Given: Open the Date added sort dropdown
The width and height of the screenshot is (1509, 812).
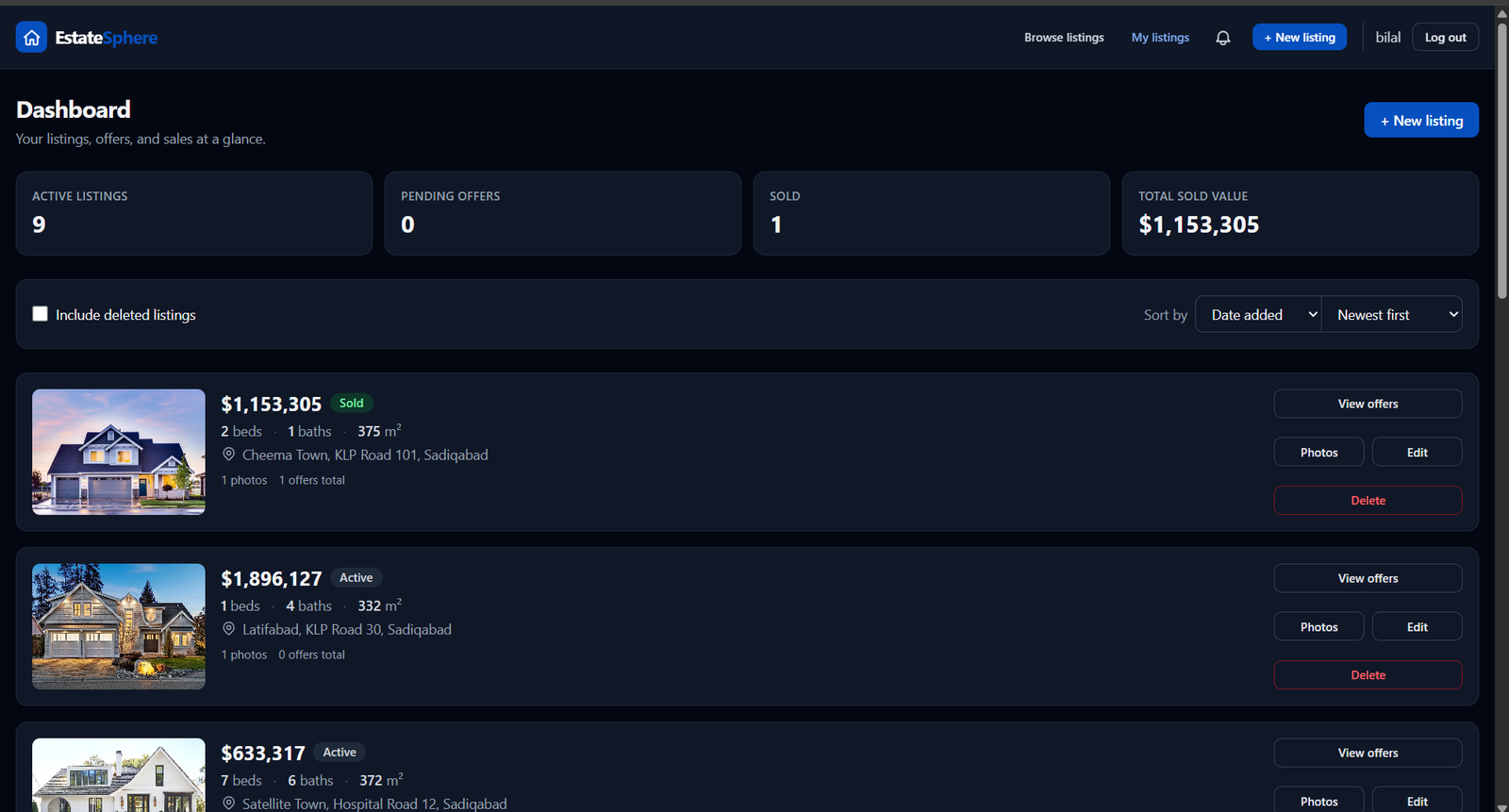Looking at the screenshot, I should coord(1258,314).
